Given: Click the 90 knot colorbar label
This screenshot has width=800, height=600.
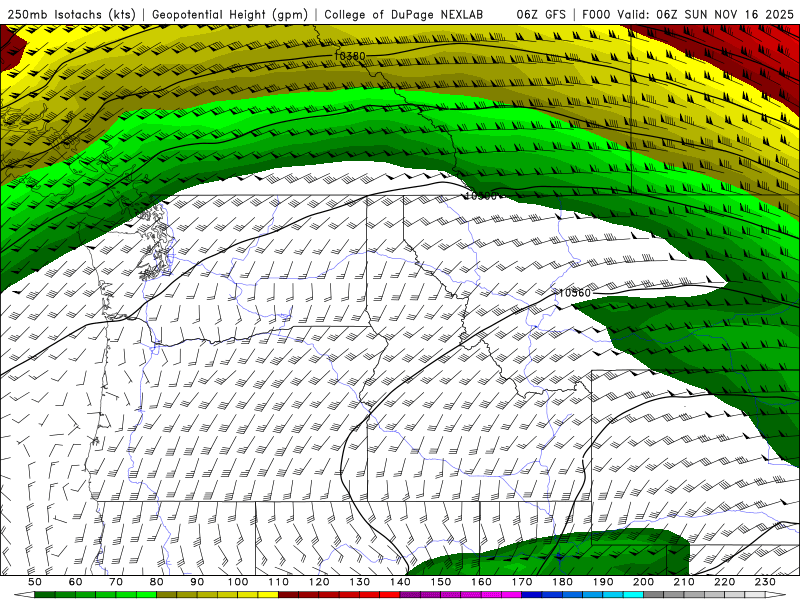Looking at the screenshot, I should pos(197,582).
